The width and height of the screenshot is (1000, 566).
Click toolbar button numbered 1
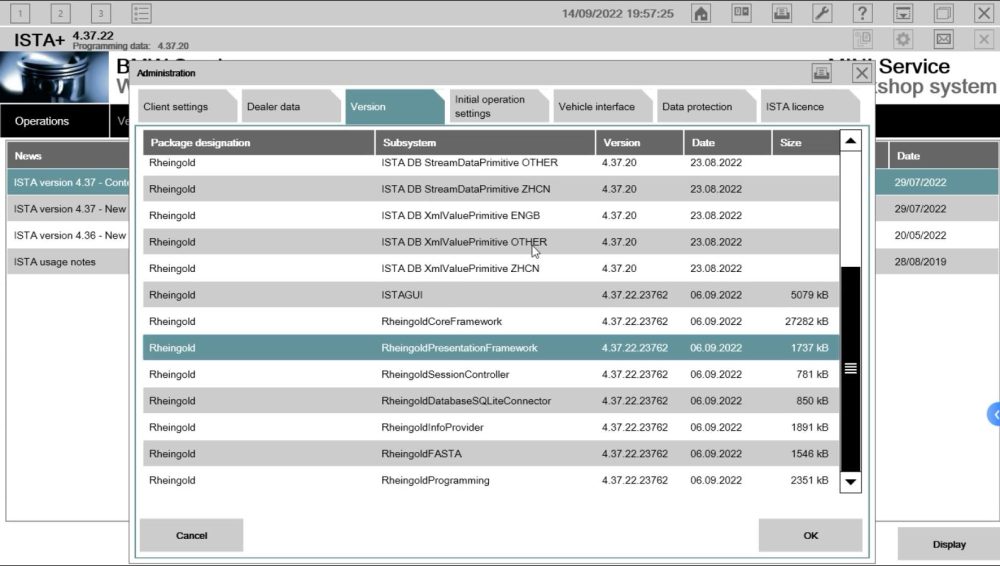coord(20,13)
